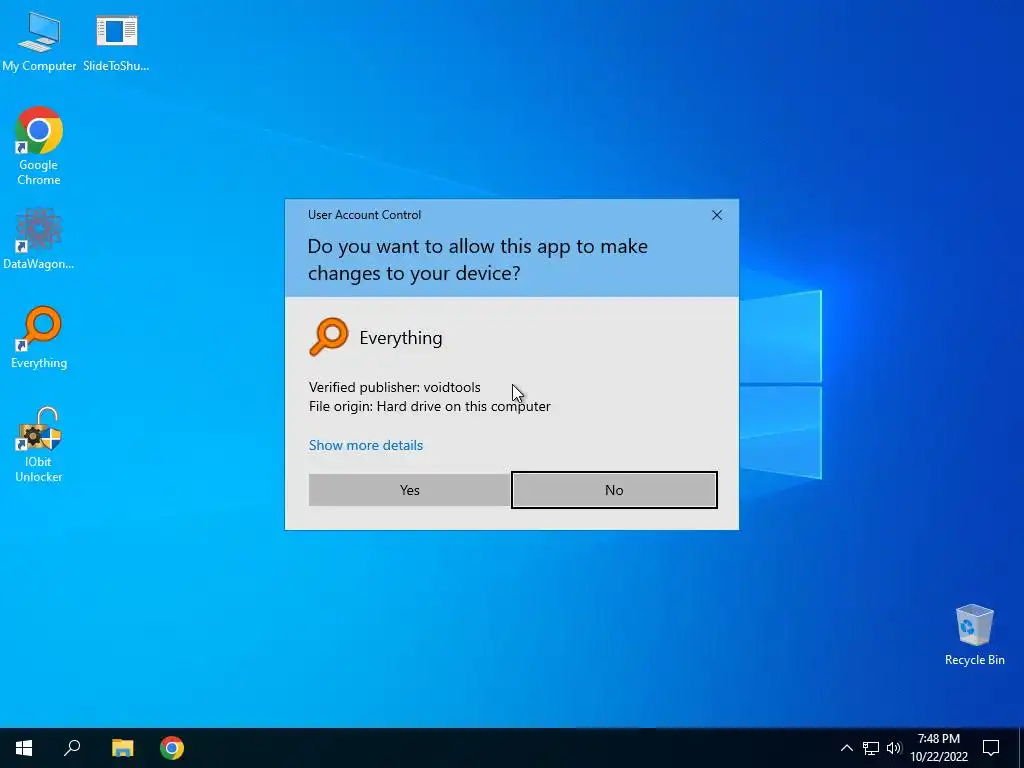
Task: Launch Google Chrome from the desktop
Action: pyautogui.click(x=39, y=146)
